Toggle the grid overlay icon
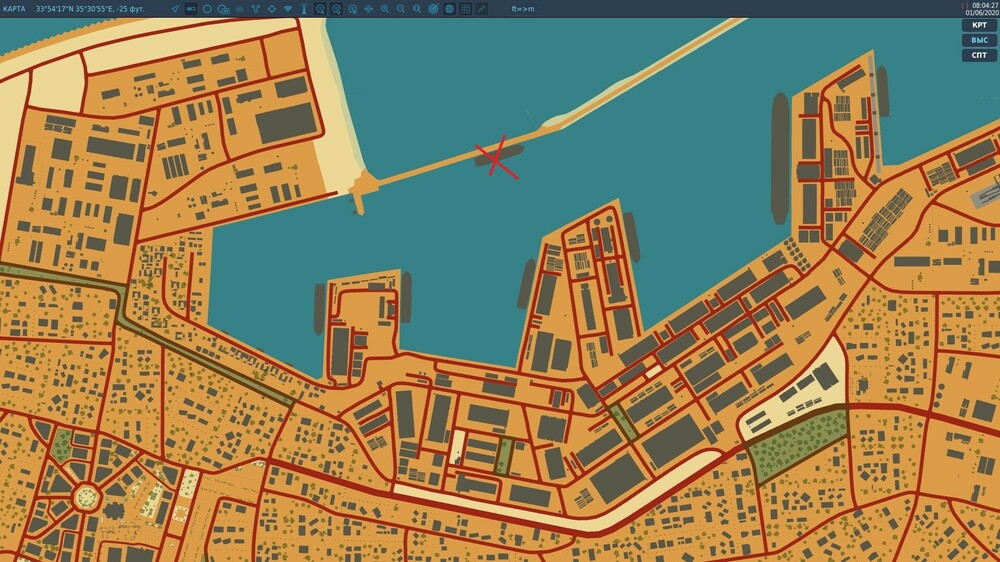 coord(466,9)
